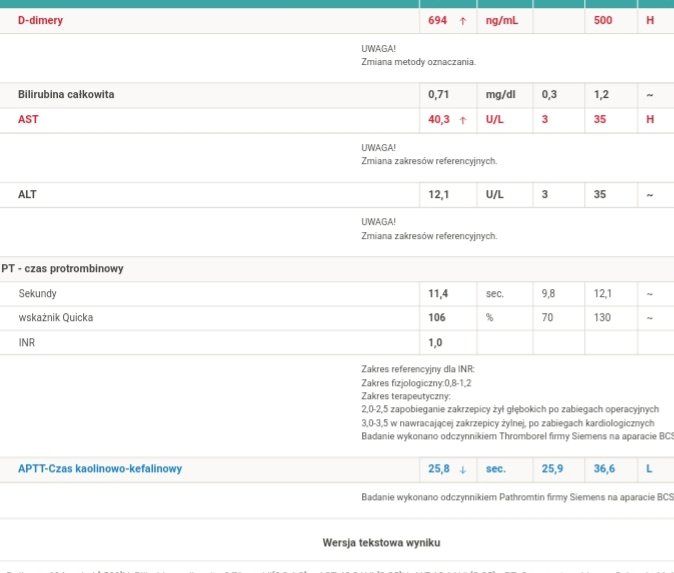Click the H flag in the D-dimery row

coord(650,21)
